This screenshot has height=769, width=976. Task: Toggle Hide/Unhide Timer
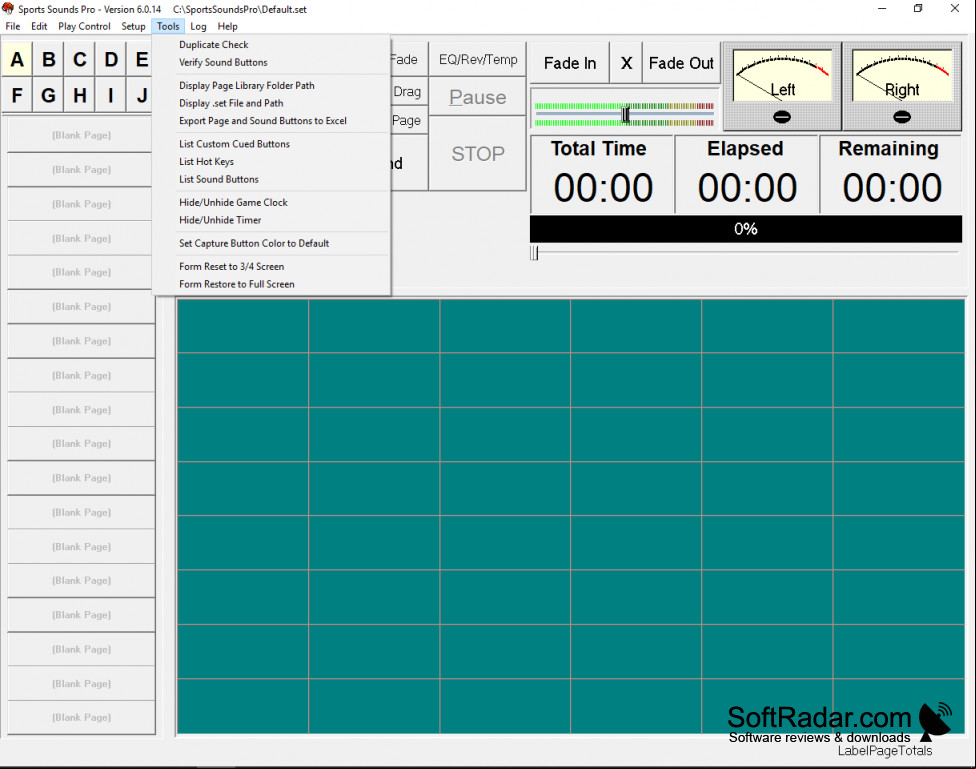click(271, 220)
